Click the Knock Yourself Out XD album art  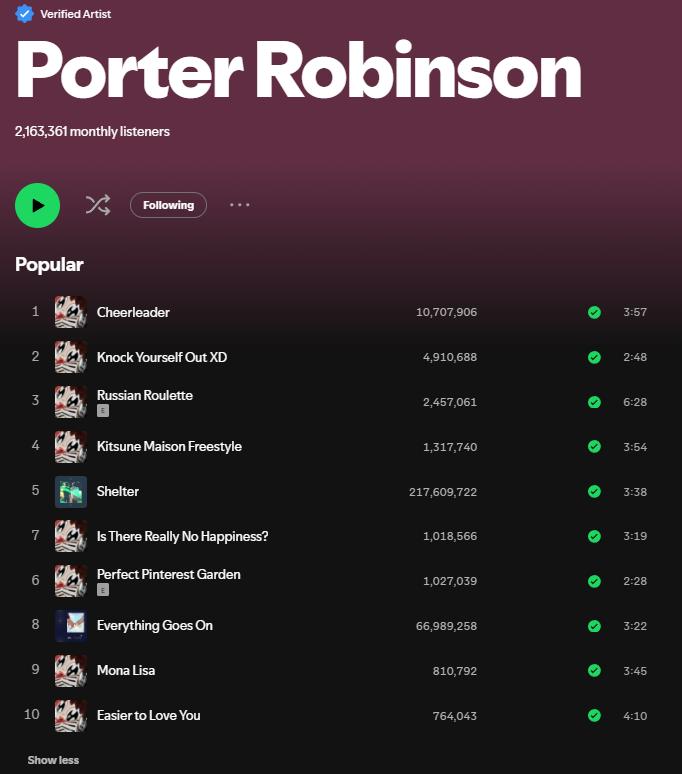[71, 357]
